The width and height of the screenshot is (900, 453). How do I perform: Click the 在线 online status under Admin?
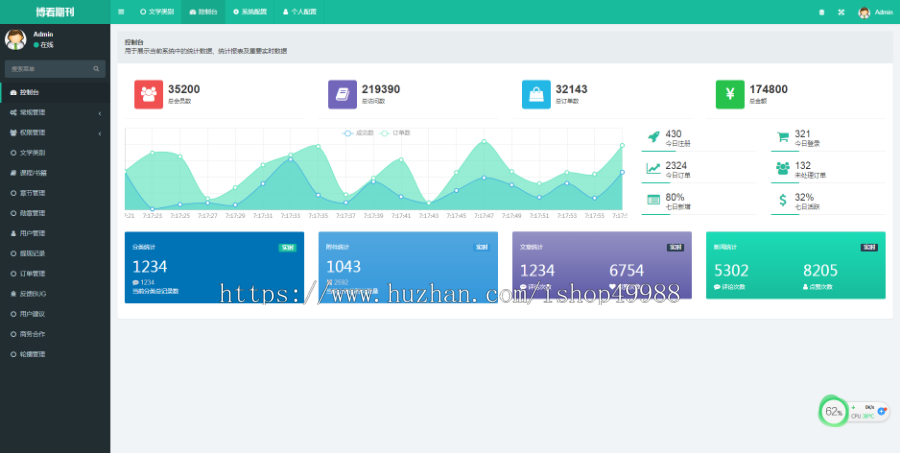[44, 45]
